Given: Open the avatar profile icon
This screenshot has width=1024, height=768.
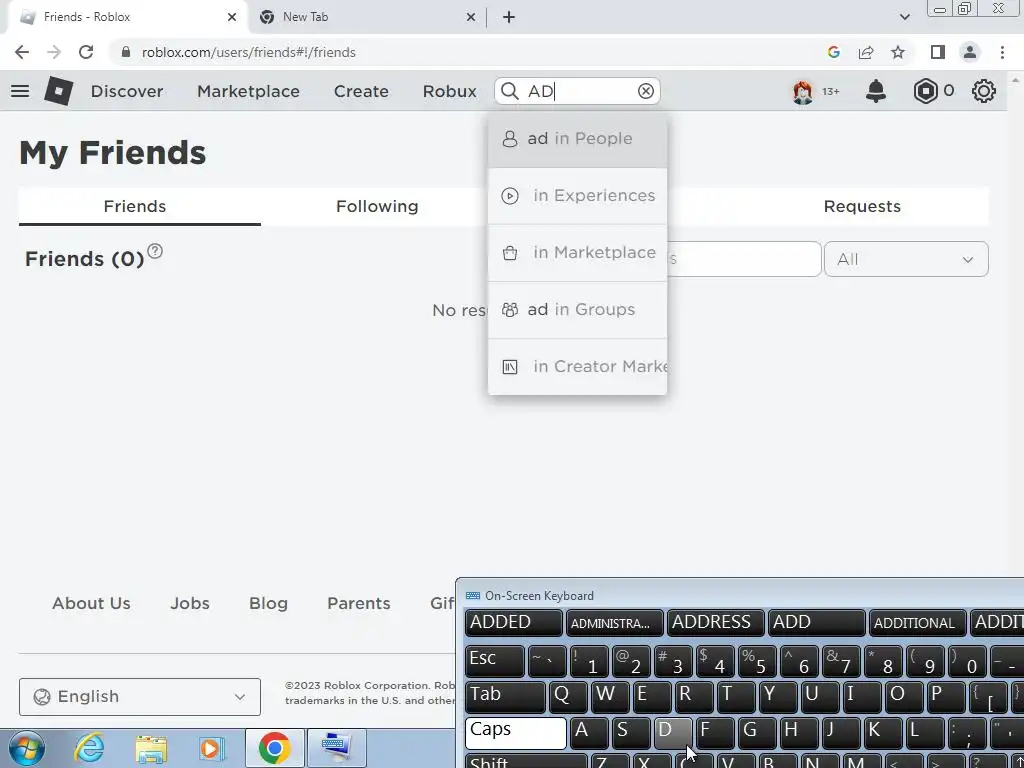Looking at the screenshot, I should (803, 91).
